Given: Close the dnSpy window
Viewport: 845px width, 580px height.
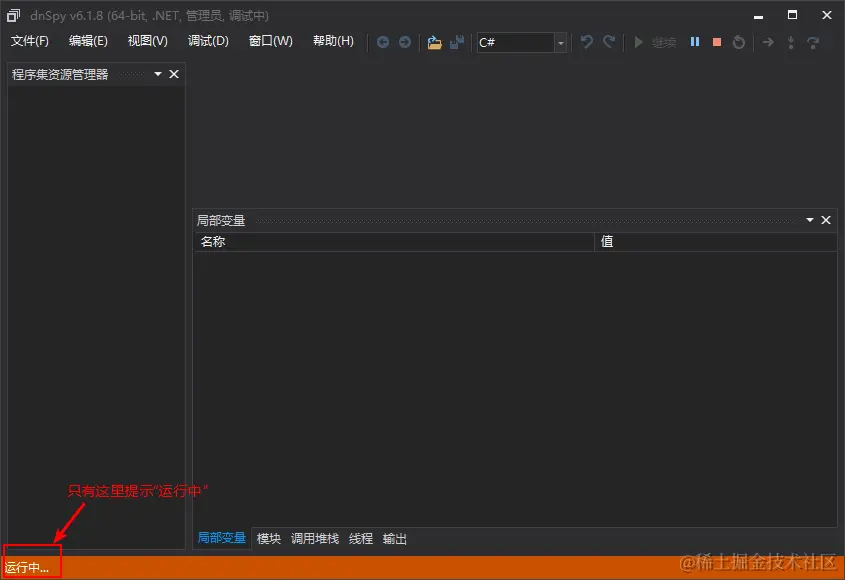Looking at the screenshot, I should tap(827, 15).
